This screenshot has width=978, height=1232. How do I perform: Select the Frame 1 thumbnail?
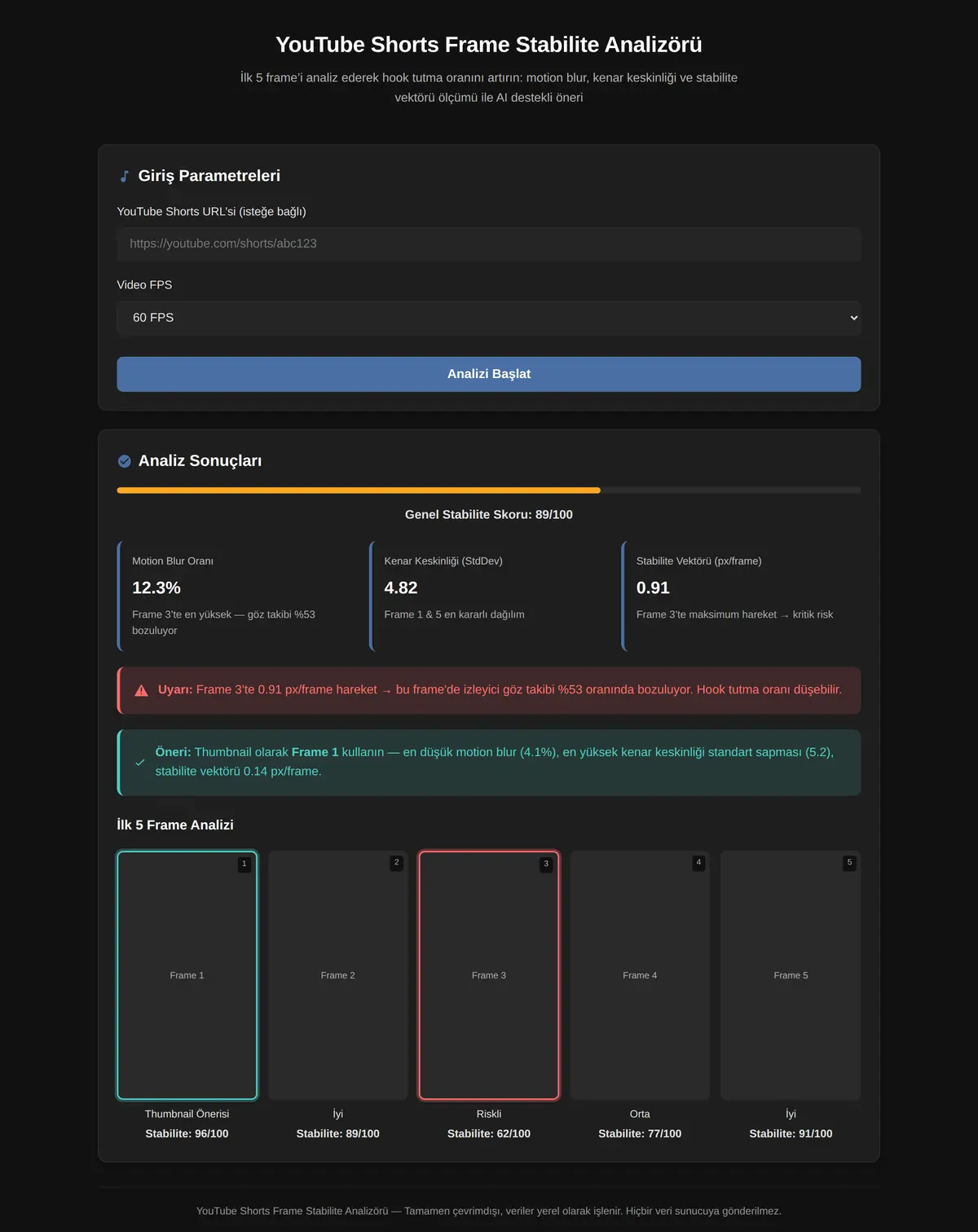point(187,975)
